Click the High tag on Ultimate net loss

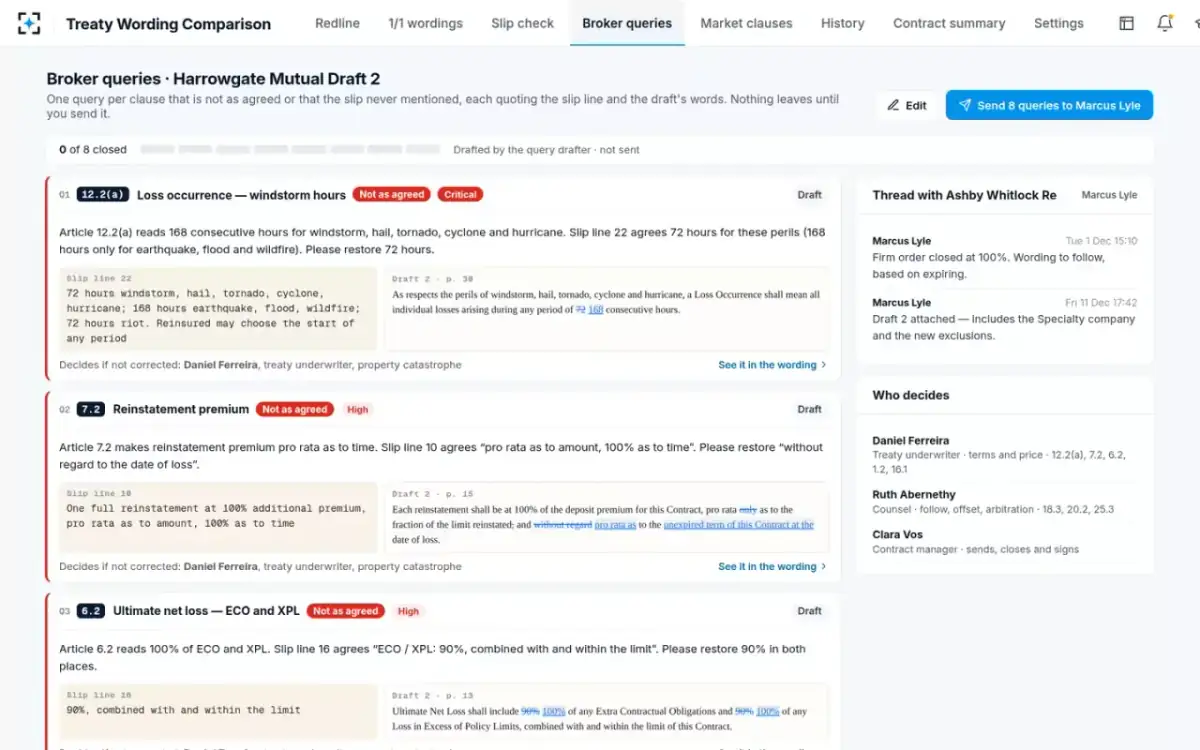pyautogui.click(x=408, y=611)
